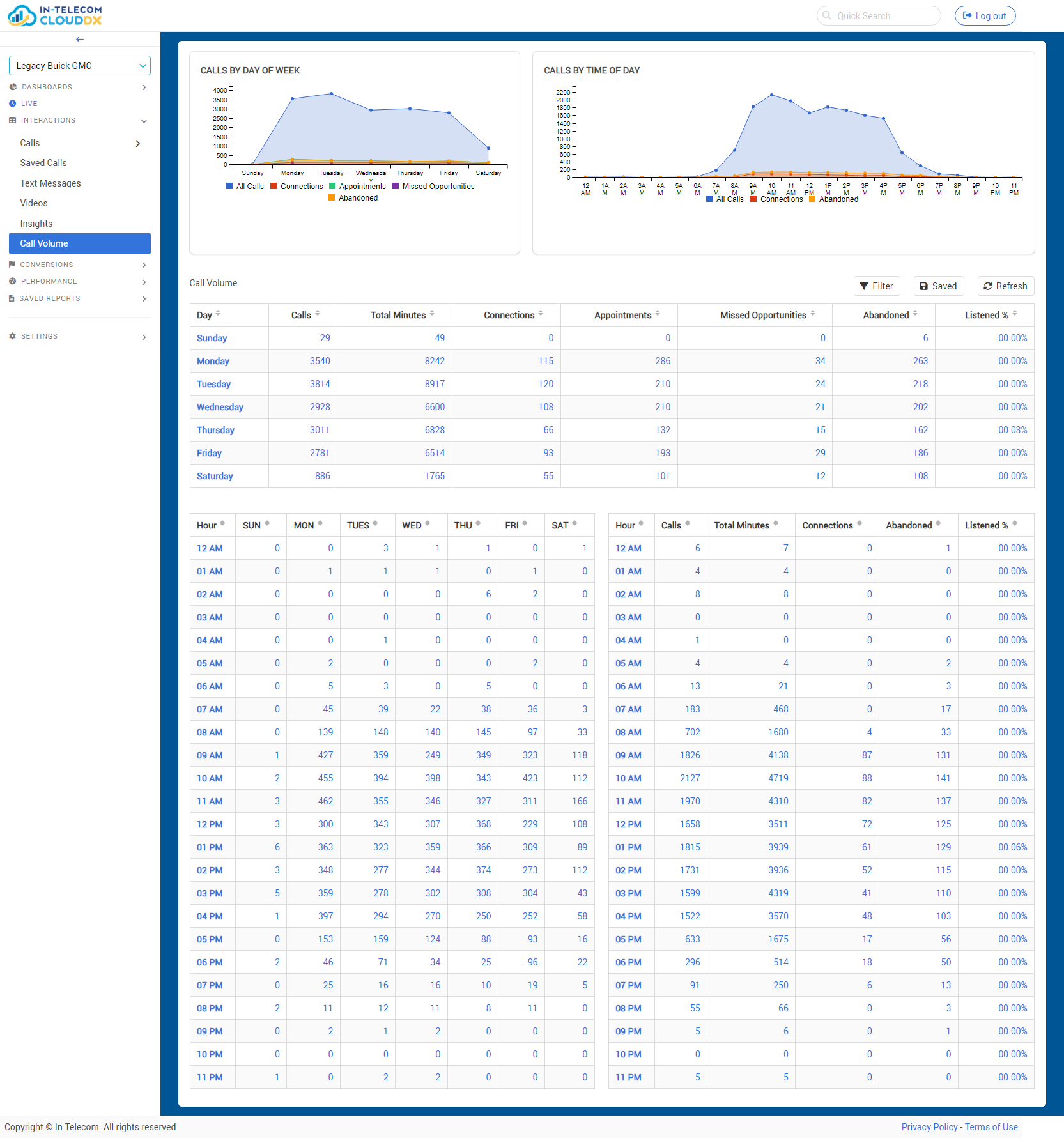
Task: Click the Live clock icon
Action: (x=13, y=103)
